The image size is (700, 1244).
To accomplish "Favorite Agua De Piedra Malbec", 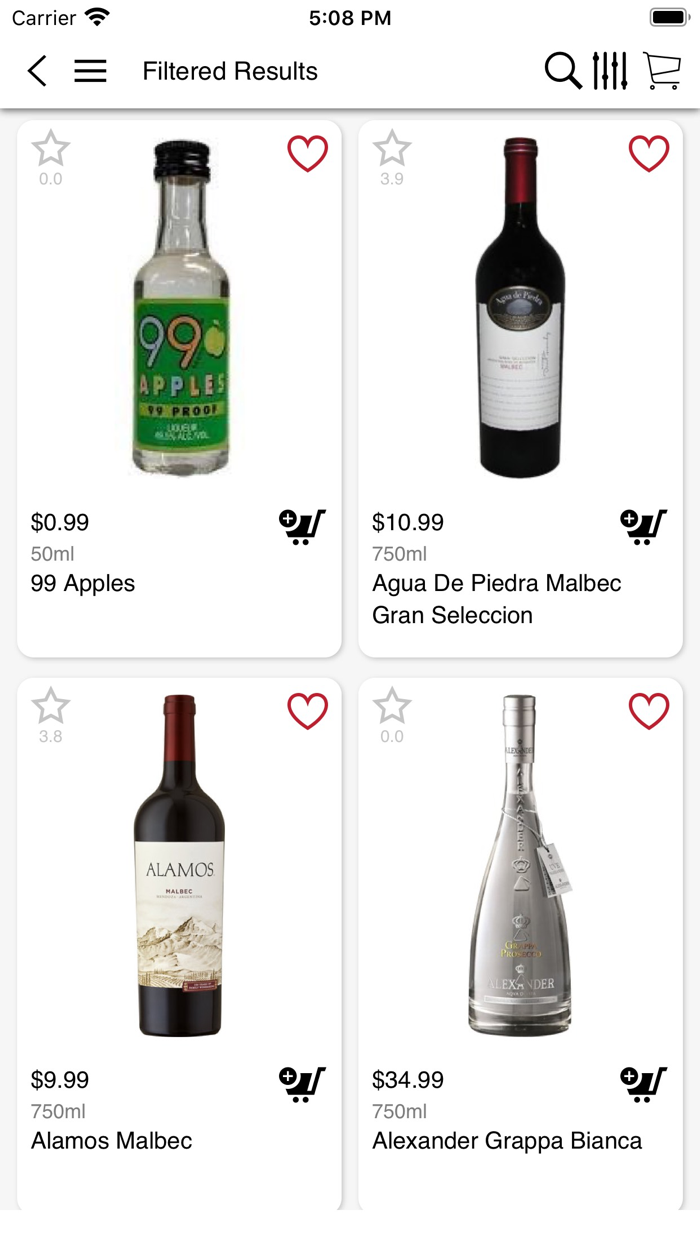I will 649,154.
